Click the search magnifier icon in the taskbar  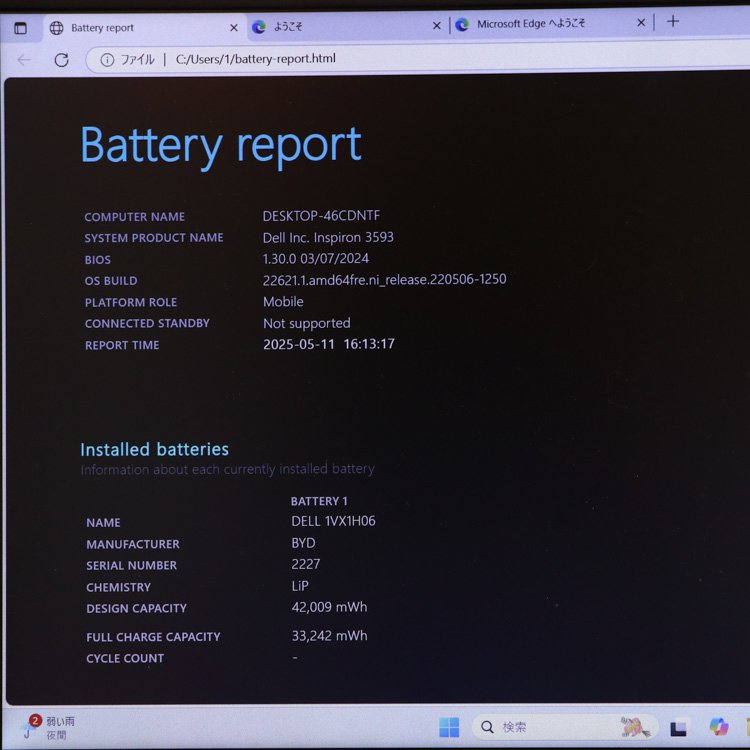(x=487, y=727)
